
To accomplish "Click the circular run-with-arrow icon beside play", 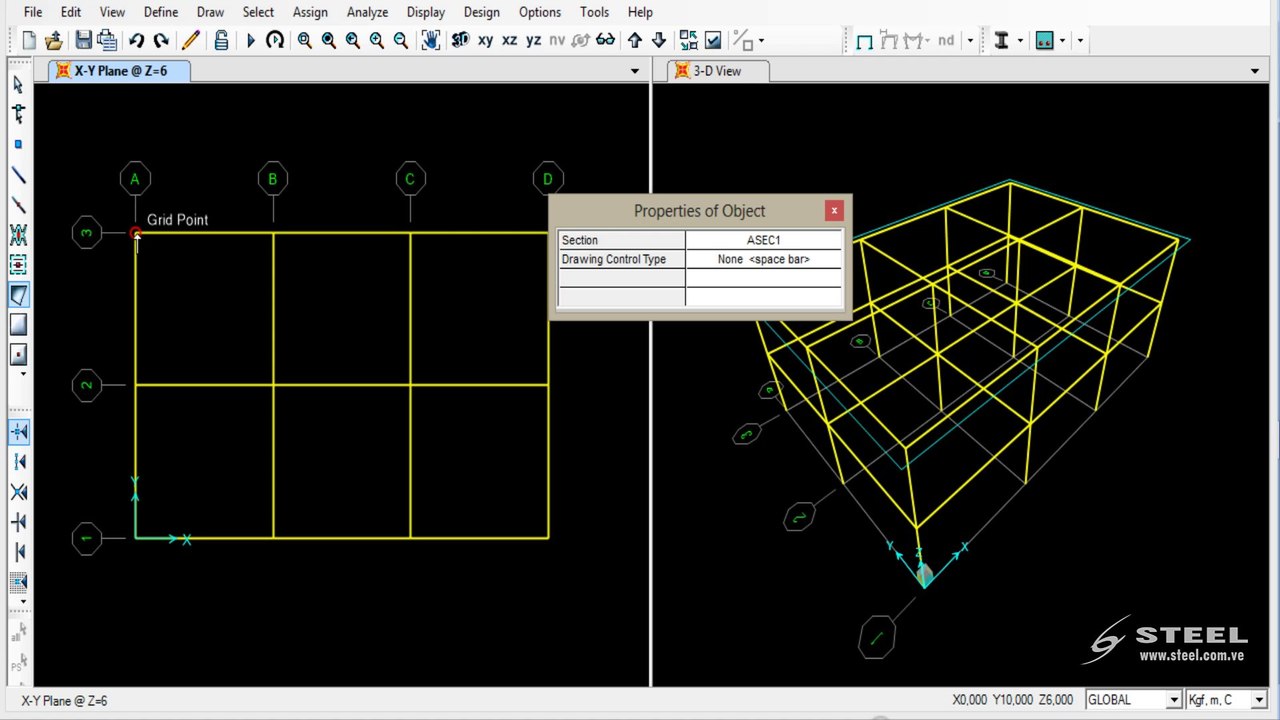I will [x=275, y=41].
